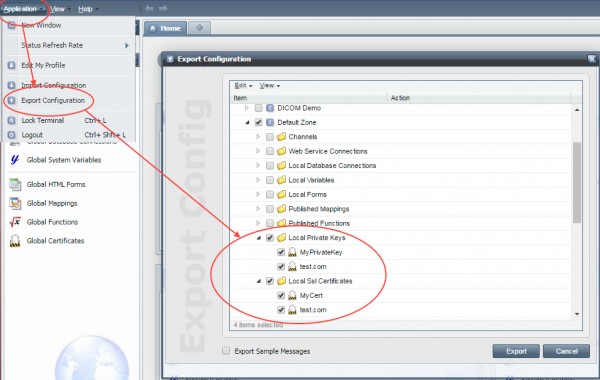Click the Edit My Profile icon
Image resolution: width=600 pixels, height=380 pixels.
click(x=11, y=65)
